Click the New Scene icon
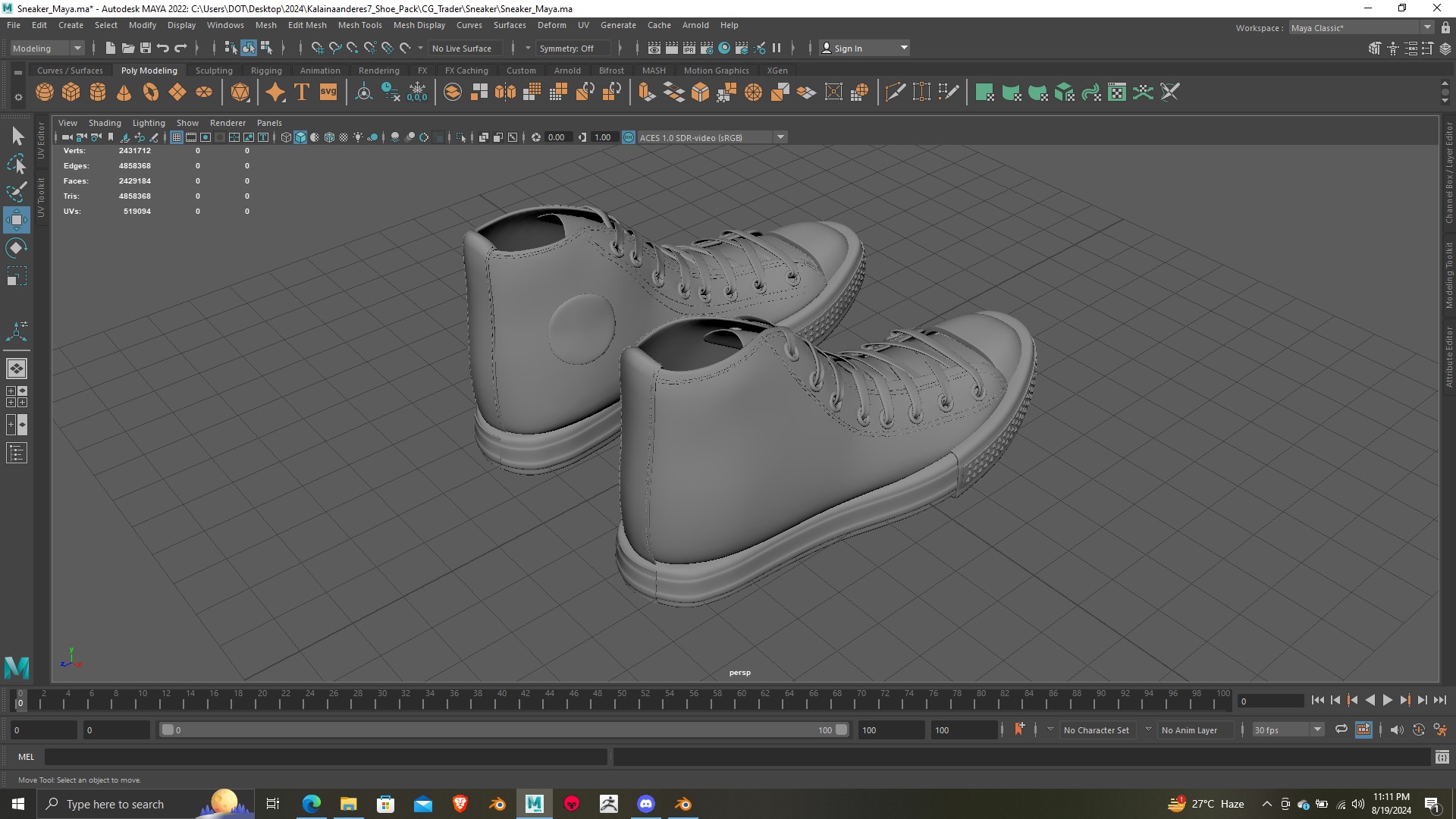This screenshot has height=819, width=1456. click(x=110, y=48)
